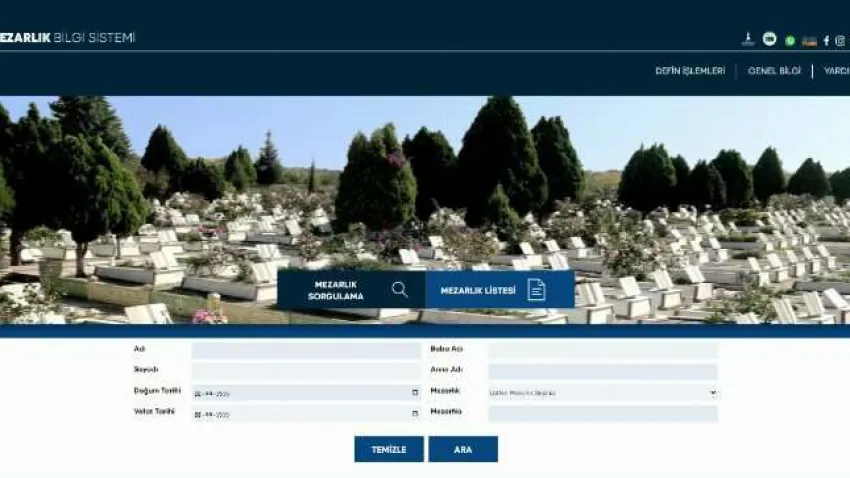The image size is (850, 478).
Task: Focus the Adı name input field
Action: [306, 351]
